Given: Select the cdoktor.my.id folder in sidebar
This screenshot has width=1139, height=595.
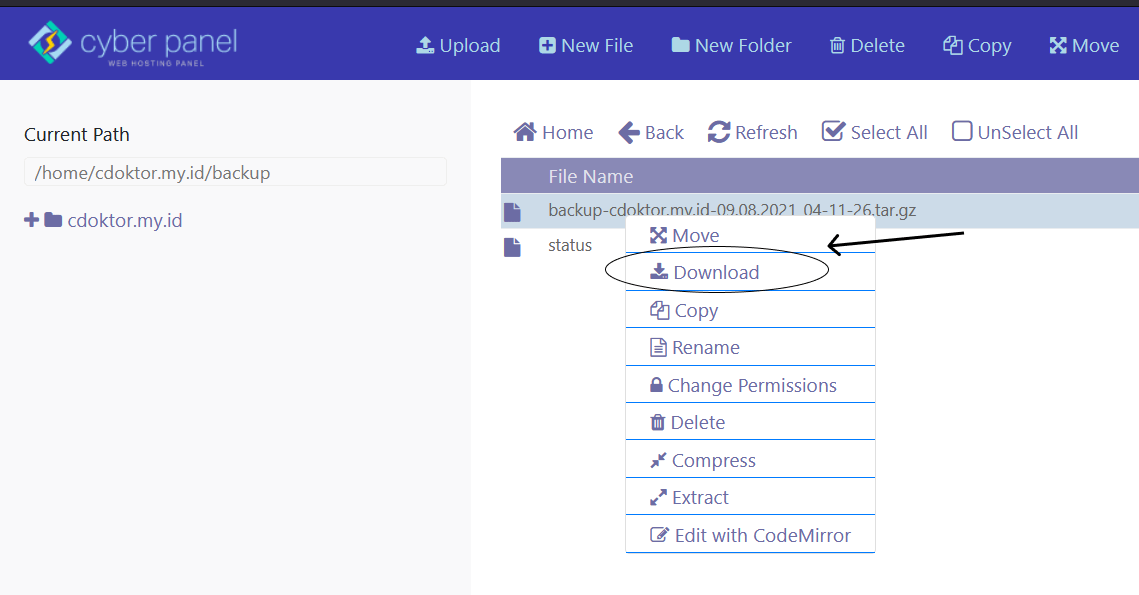Looking at the screenshot, I should pyautogui.click(x=124, y=220).
